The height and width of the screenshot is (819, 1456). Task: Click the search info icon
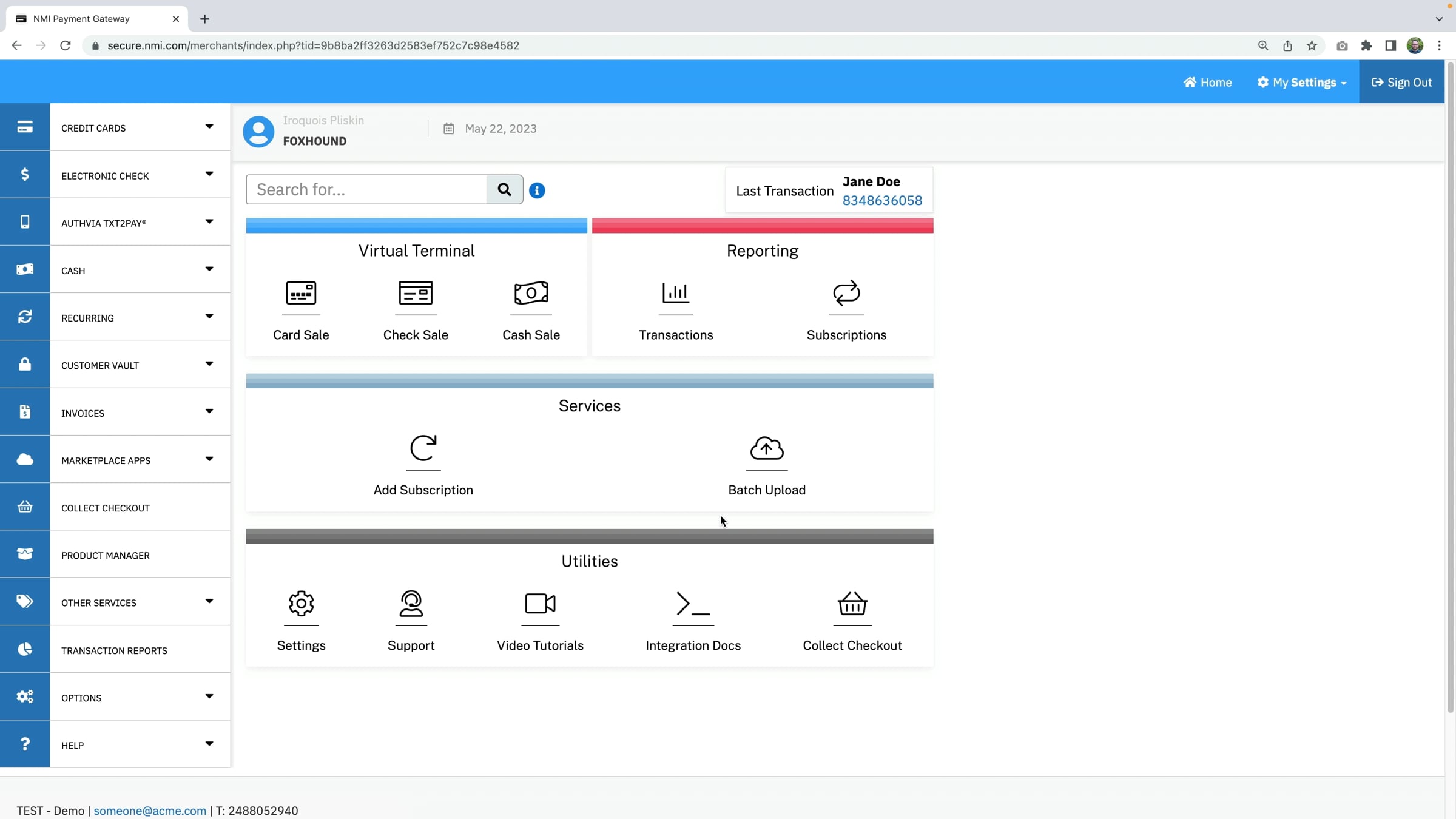537,190
